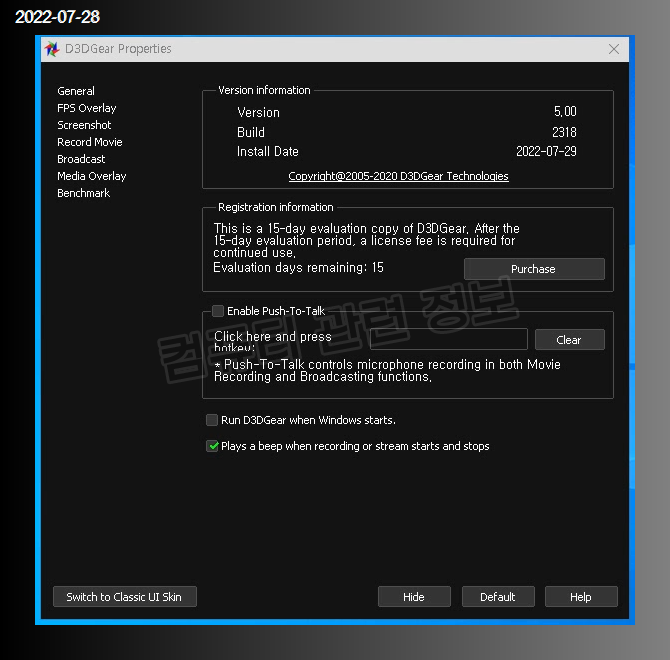Open the Media Overlay section
This screenshot has width=670, height=660.
[x=92, y=176]
